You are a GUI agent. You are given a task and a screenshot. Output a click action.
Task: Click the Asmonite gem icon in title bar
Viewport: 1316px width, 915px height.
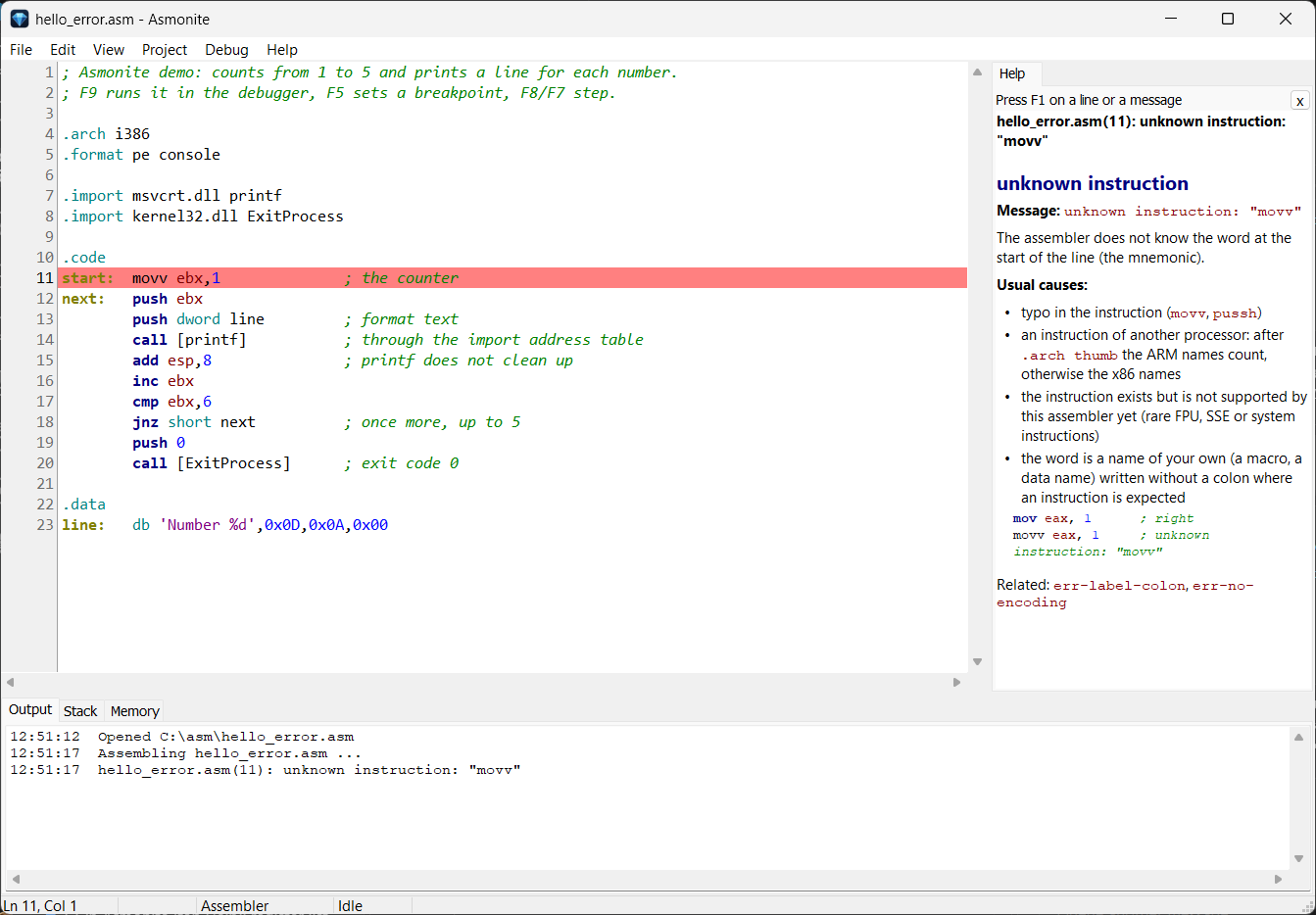pos(20,19)
